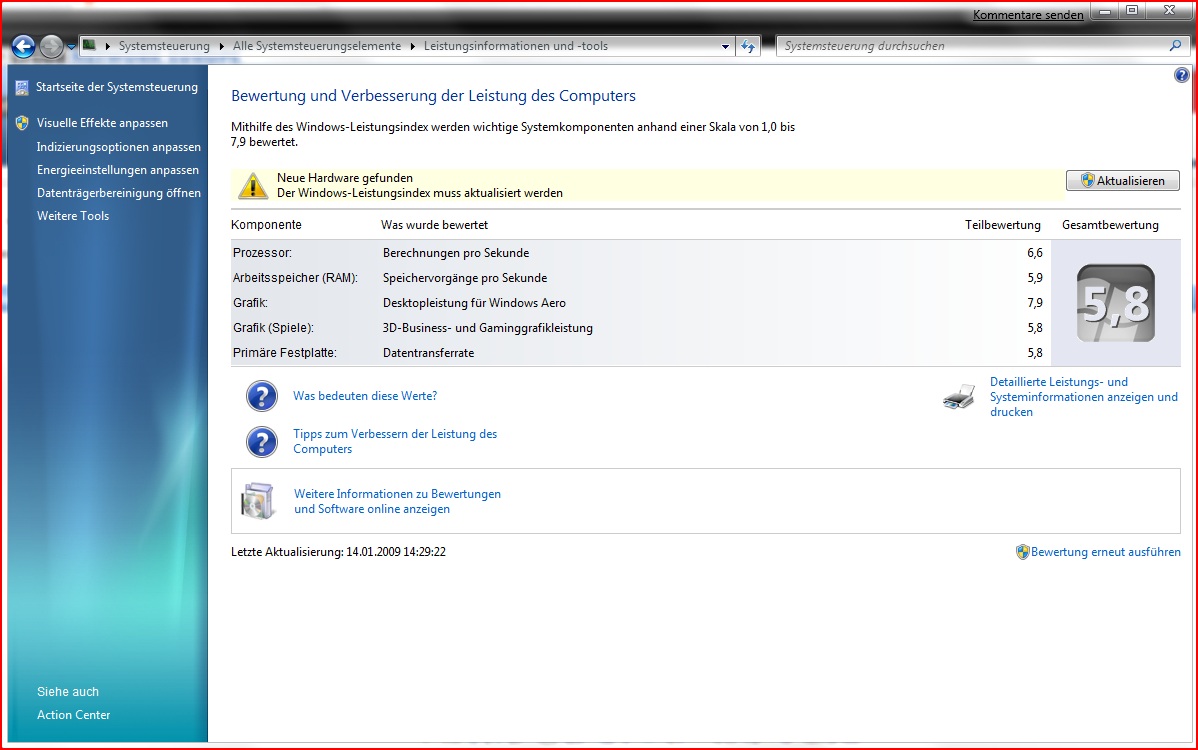Maximize the window
1198x750 pixels.
click(1132, 11)
